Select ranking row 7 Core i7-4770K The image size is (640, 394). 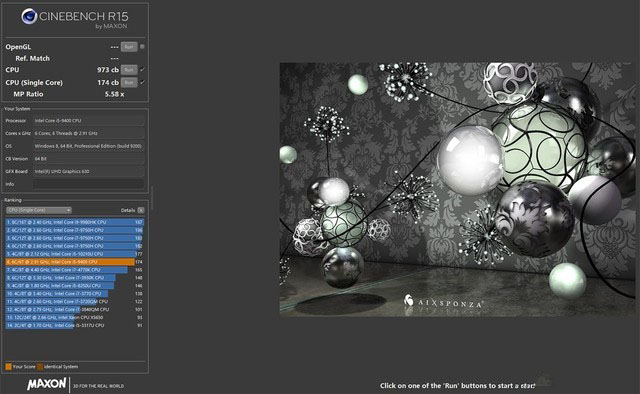(75, 270)
